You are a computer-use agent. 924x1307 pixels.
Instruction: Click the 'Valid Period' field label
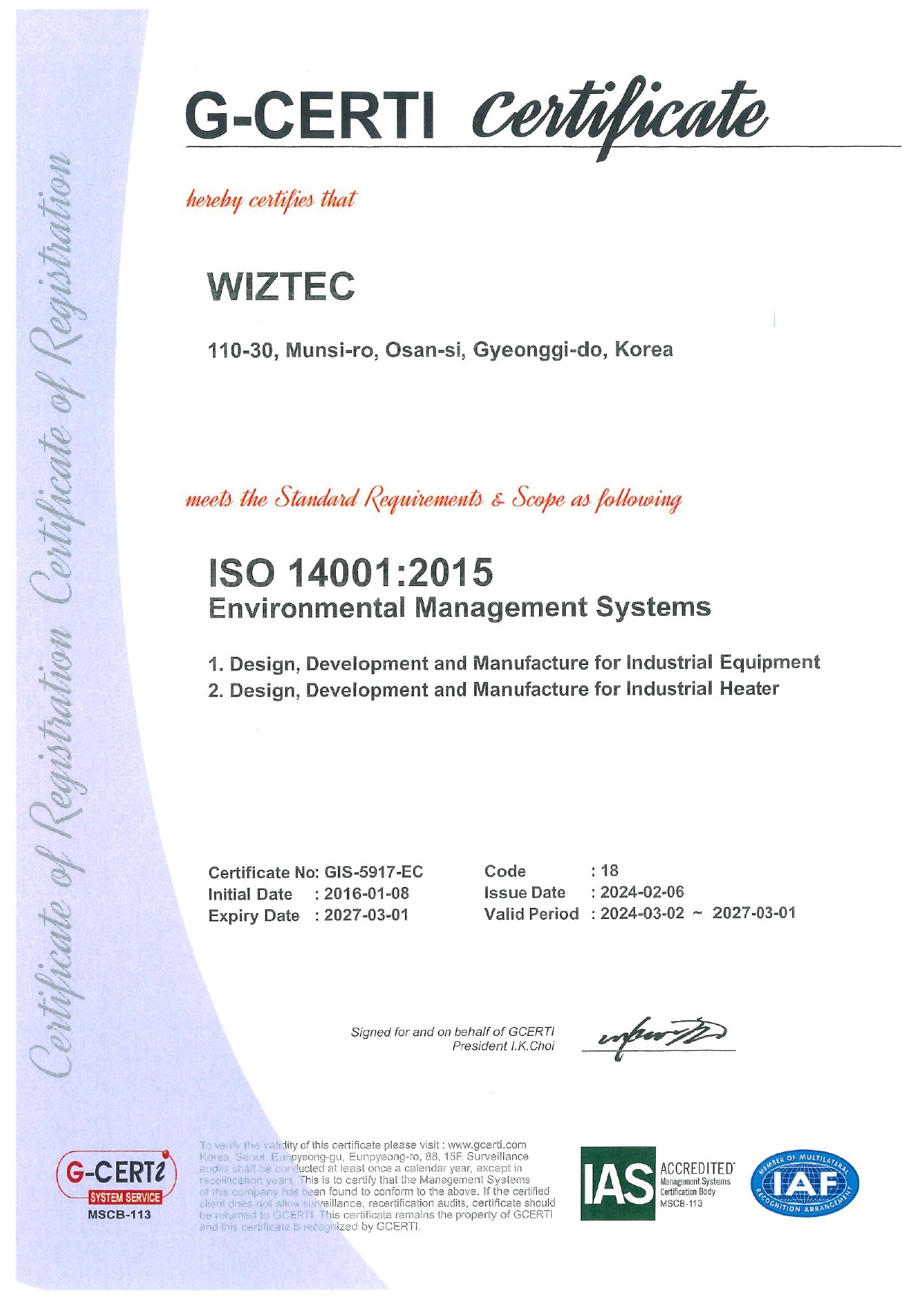531,914
